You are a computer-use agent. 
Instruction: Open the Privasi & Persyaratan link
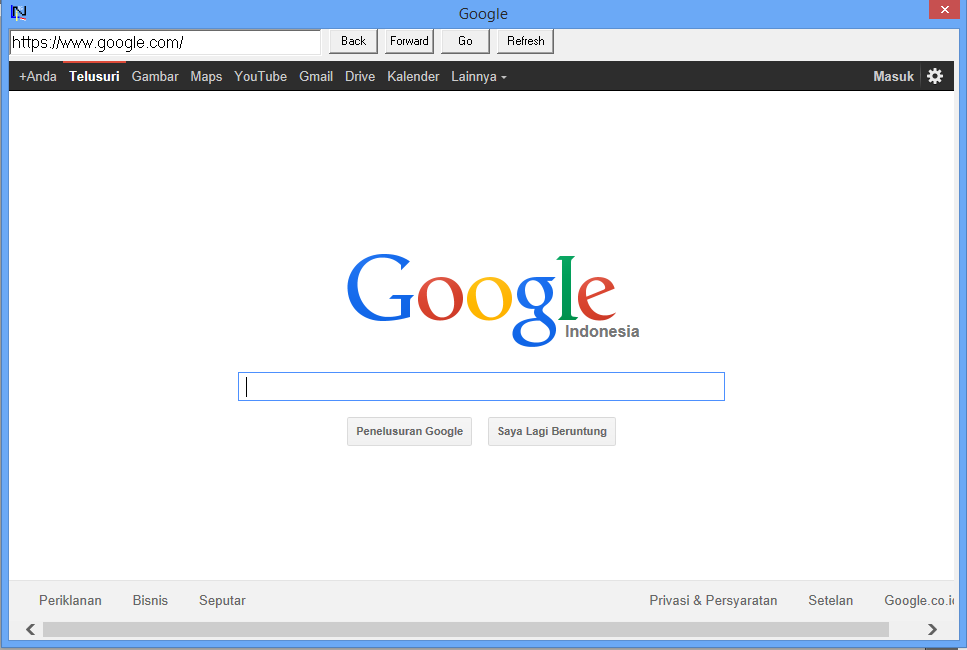(x=713, y=601)
